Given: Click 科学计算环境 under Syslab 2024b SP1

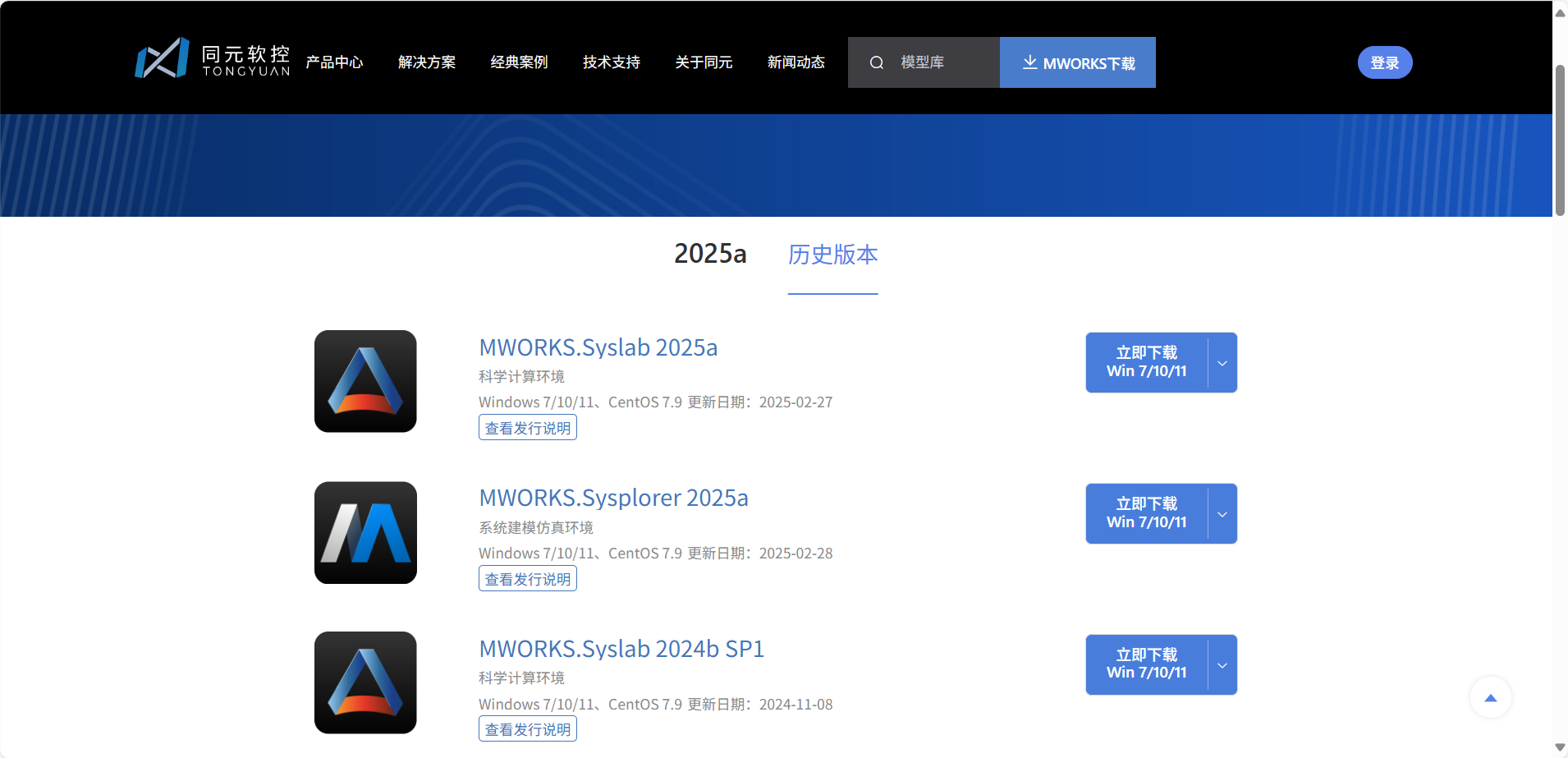Looking at the screenshot, I should pyautogui.click(x=522, y=678).
